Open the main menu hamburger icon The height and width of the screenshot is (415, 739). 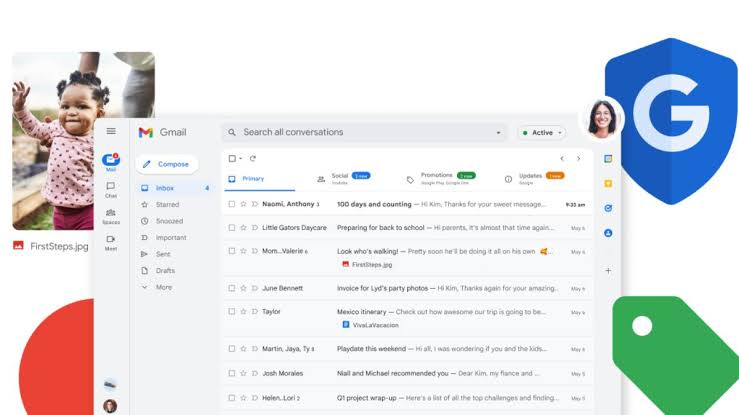[111, 131]
